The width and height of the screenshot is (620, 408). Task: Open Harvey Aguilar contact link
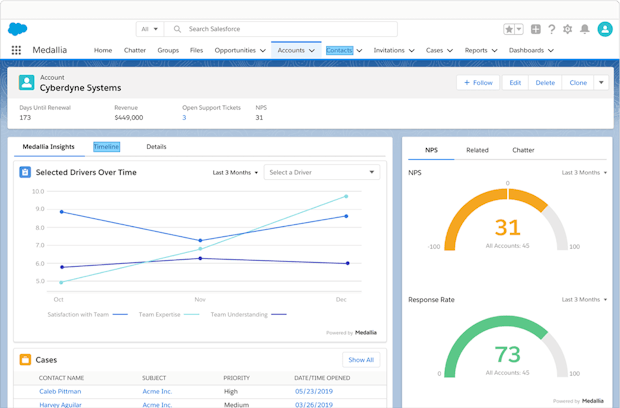click(60, 405)
